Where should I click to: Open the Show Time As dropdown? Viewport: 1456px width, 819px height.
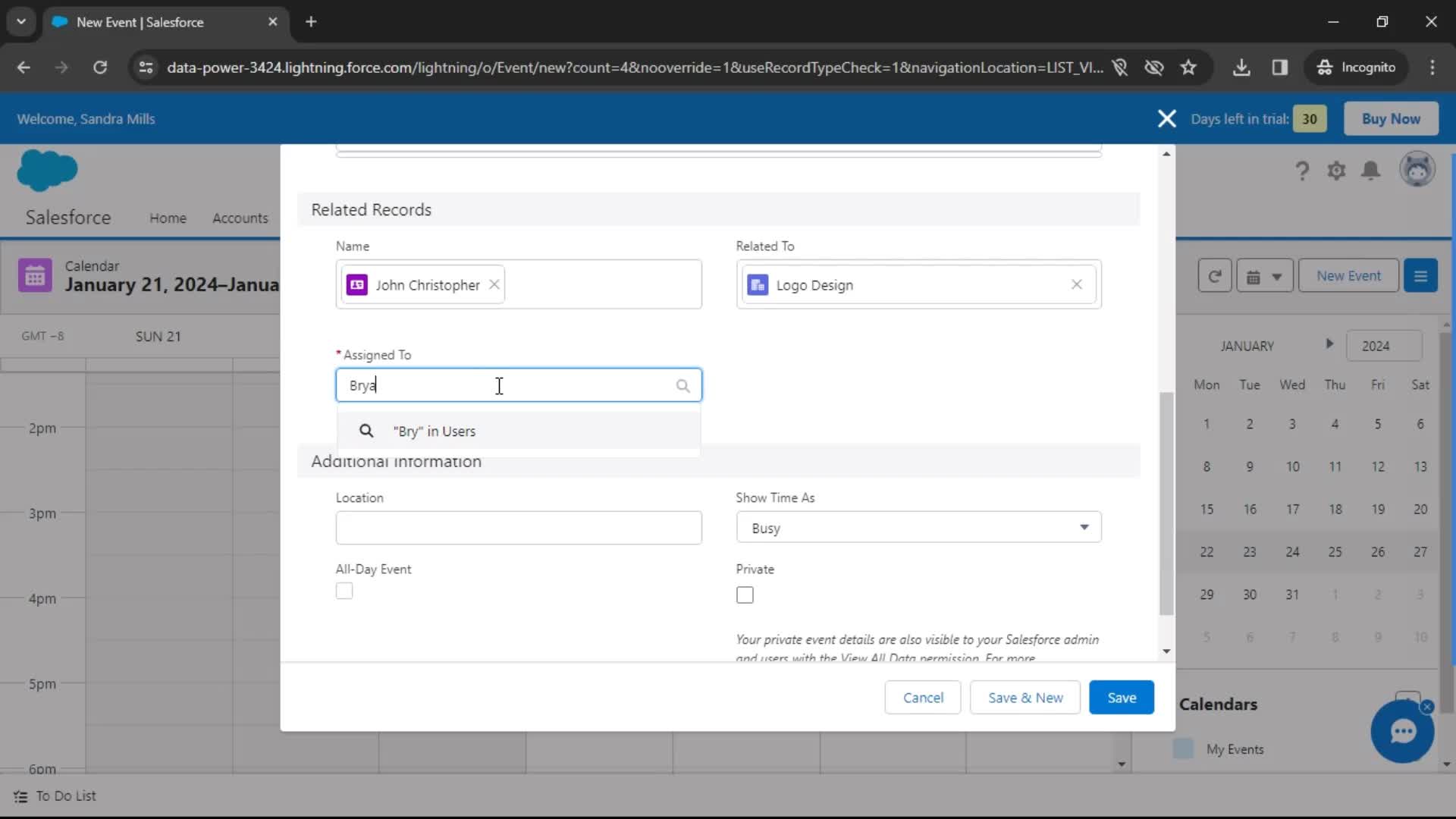918,528
